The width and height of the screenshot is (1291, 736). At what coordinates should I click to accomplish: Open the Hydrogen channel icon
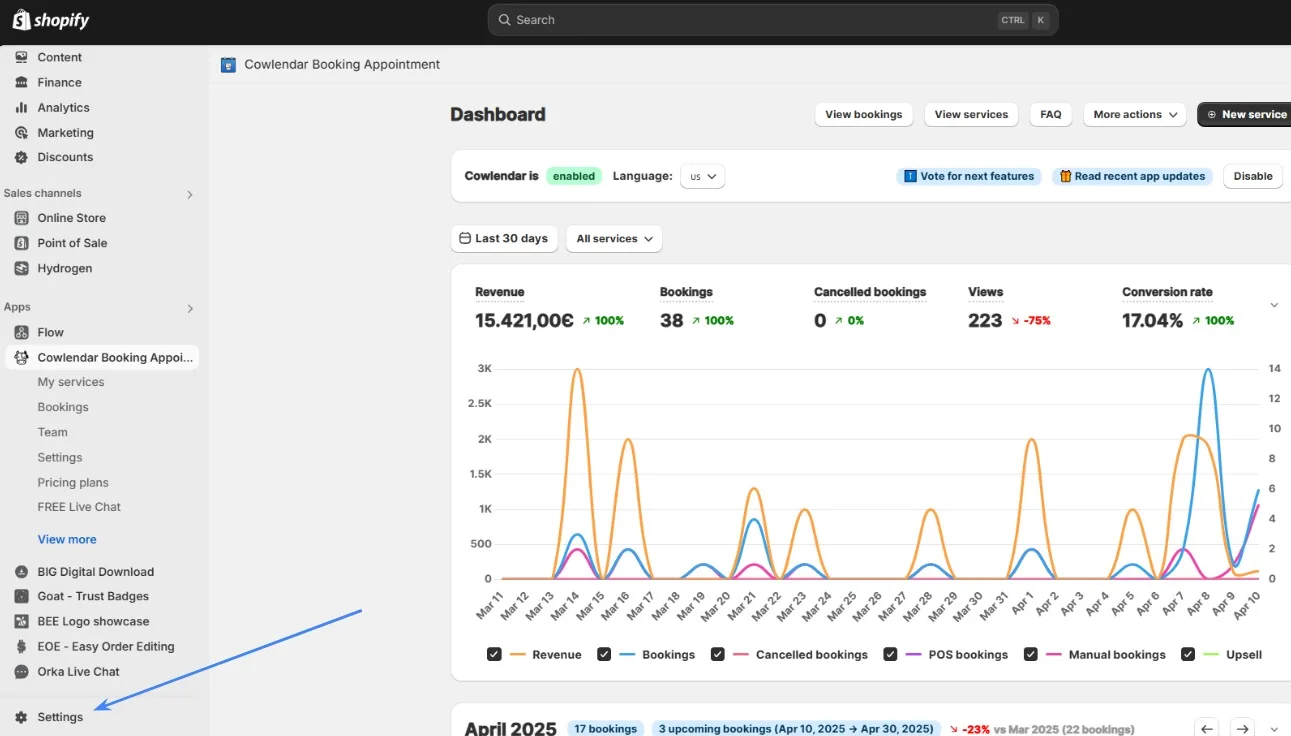click(x=21, y=268)
